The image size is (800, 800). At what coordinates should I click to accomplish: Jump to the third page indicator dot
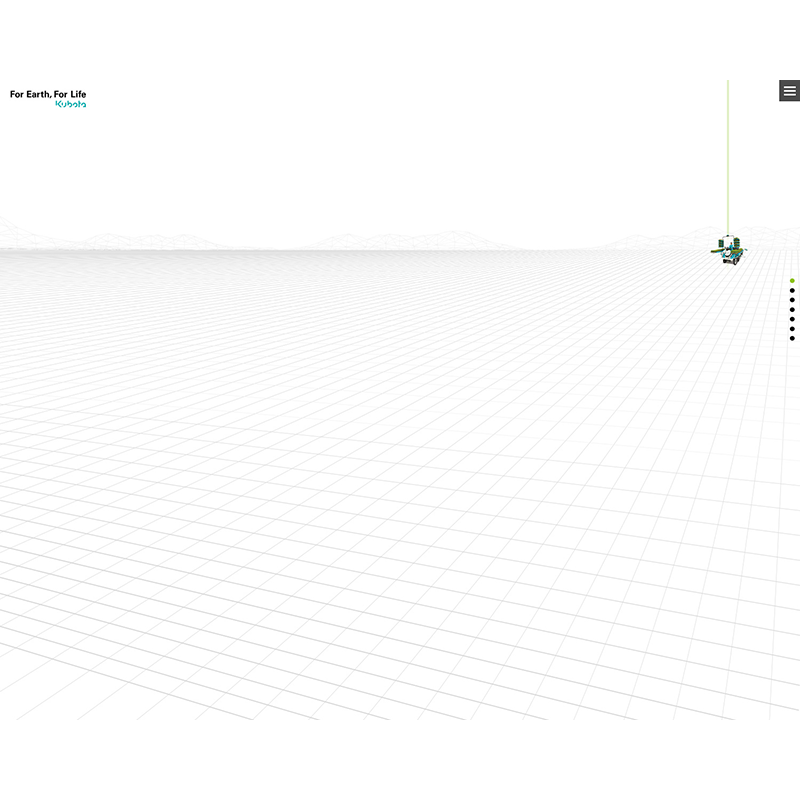(x=792, y=300)
